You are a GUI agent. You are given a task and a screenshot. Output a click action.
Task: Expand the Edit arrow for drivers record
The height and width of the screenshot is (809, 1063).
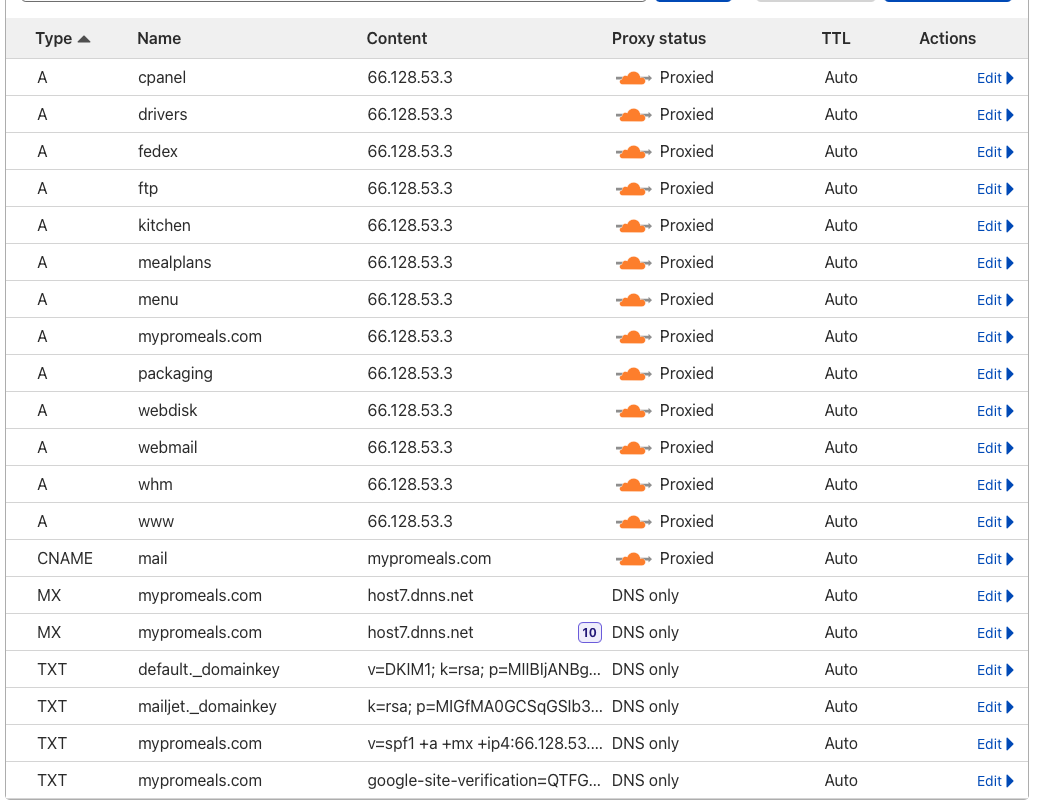tap(1010, 115)
